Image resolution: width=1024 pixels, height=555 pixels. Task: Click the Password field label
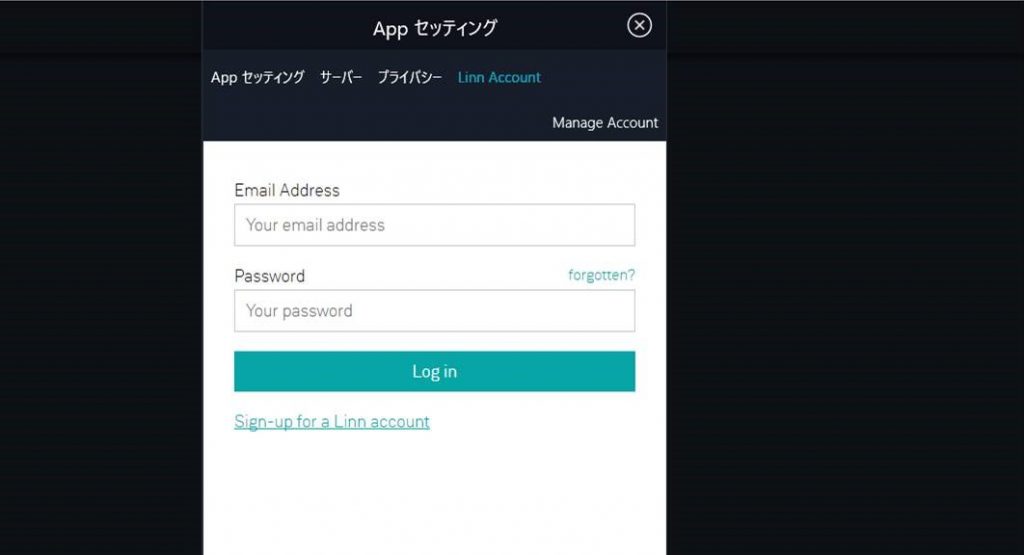pyautogui.click(x=269, y=276)
